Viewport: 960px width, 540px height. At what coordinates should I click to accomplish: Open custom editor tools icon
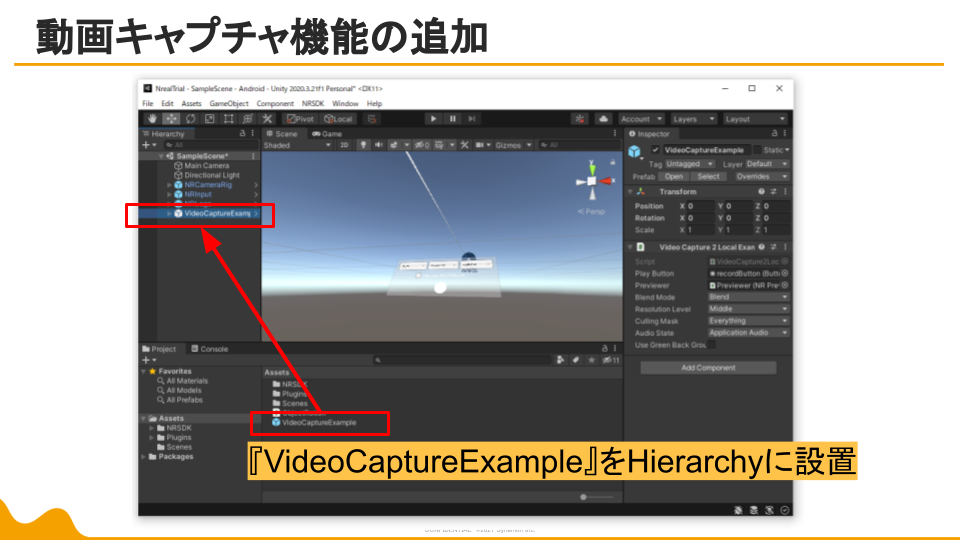(x=267, y=119)
